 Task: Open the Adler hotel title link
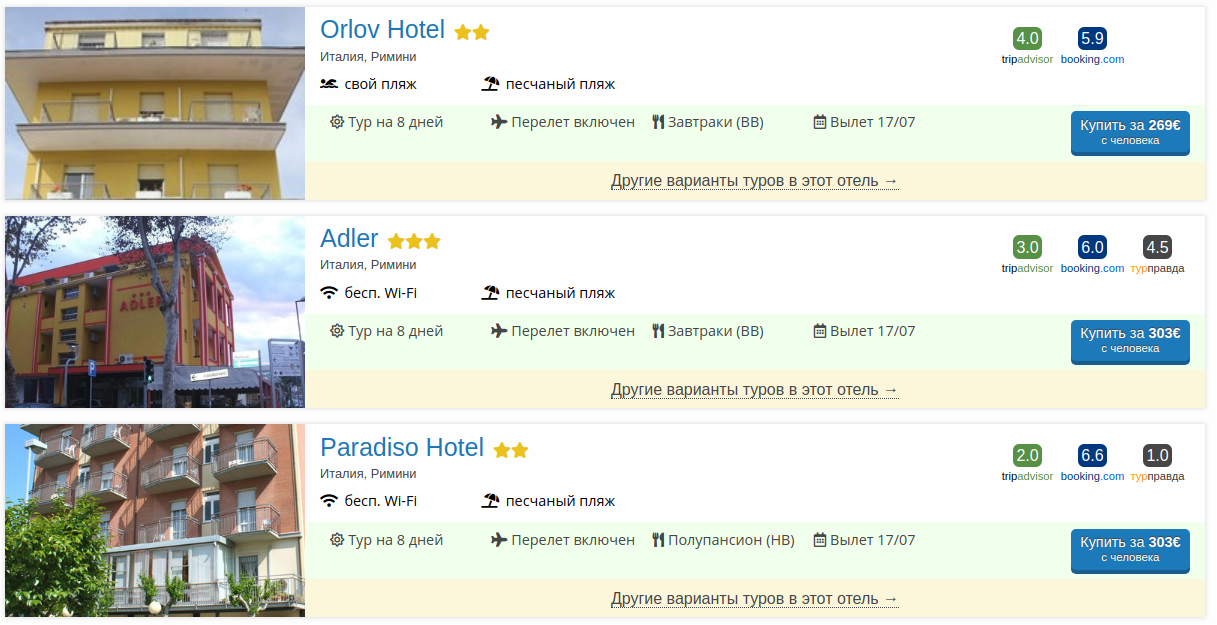coord(349,238)
